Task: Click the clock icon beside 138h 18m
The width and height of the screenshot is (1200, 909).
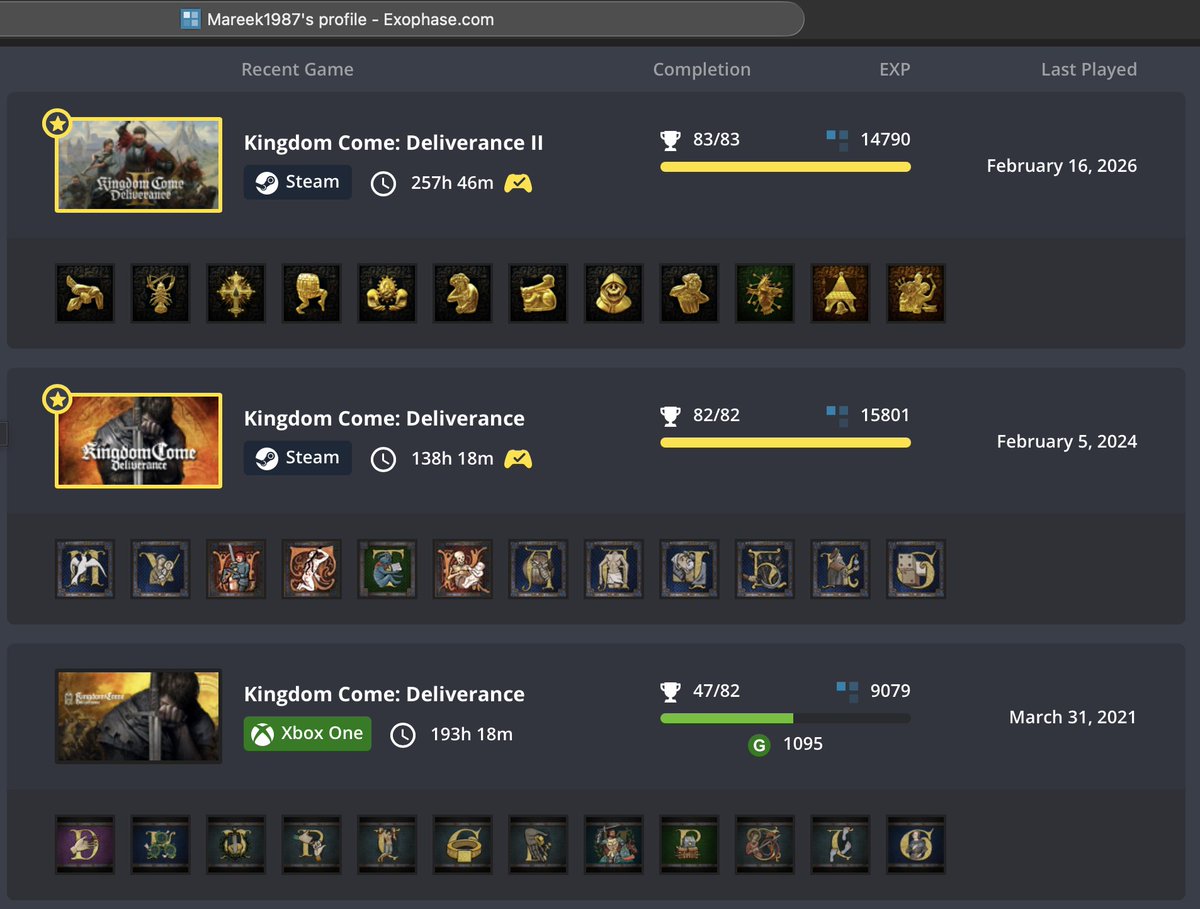Action: coord(384,459)
